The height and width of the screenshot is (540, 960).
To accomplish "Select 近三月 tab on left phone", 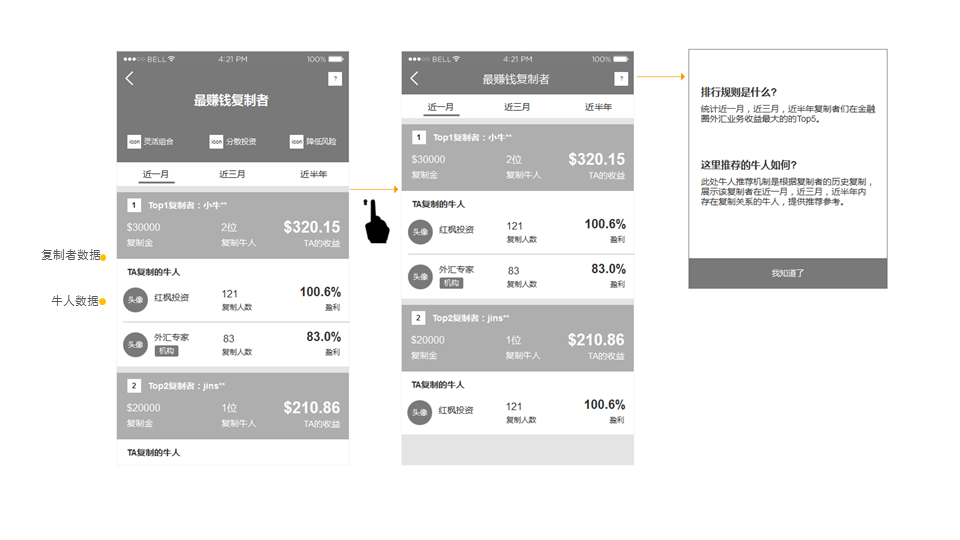I will 232,174.
